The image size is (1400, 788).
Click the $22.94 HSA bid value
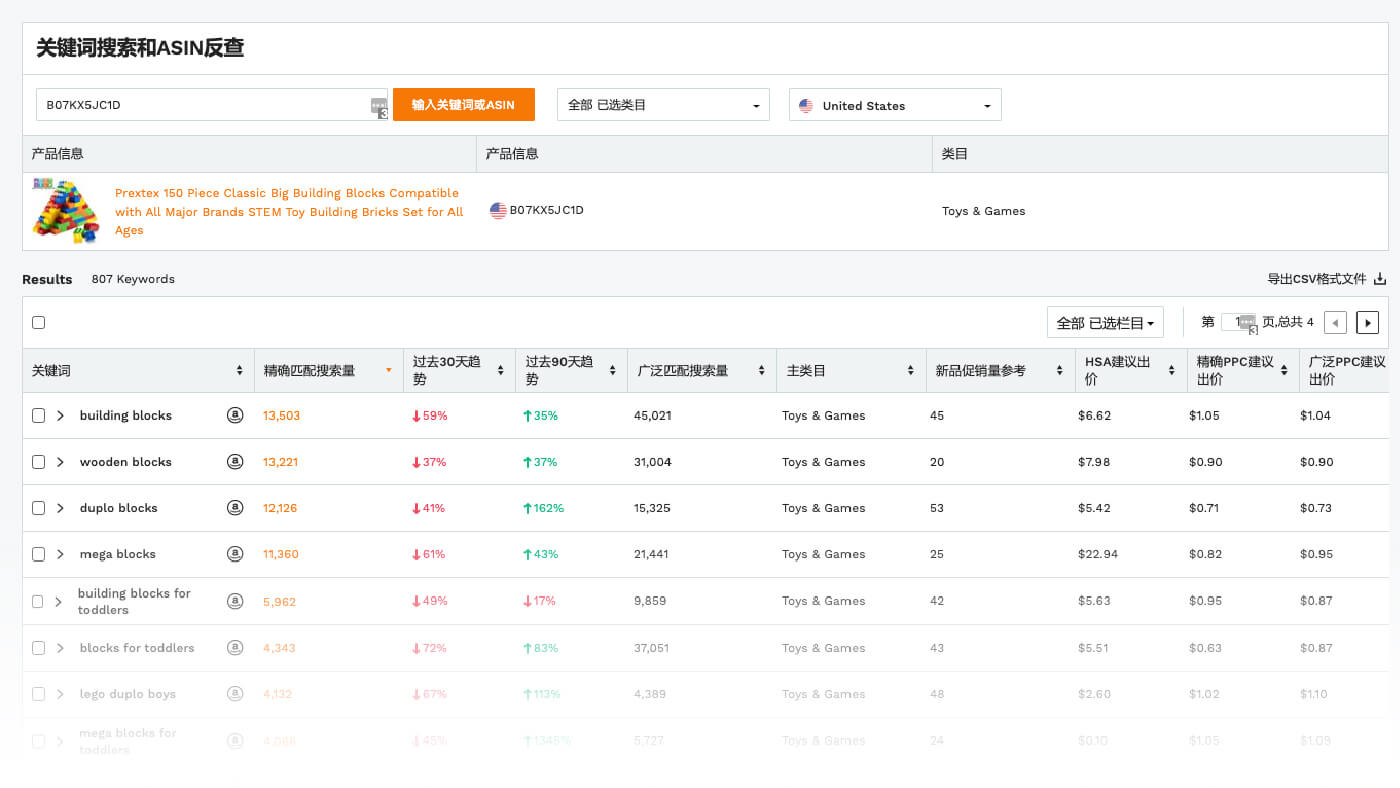(x=1098, y=554)
